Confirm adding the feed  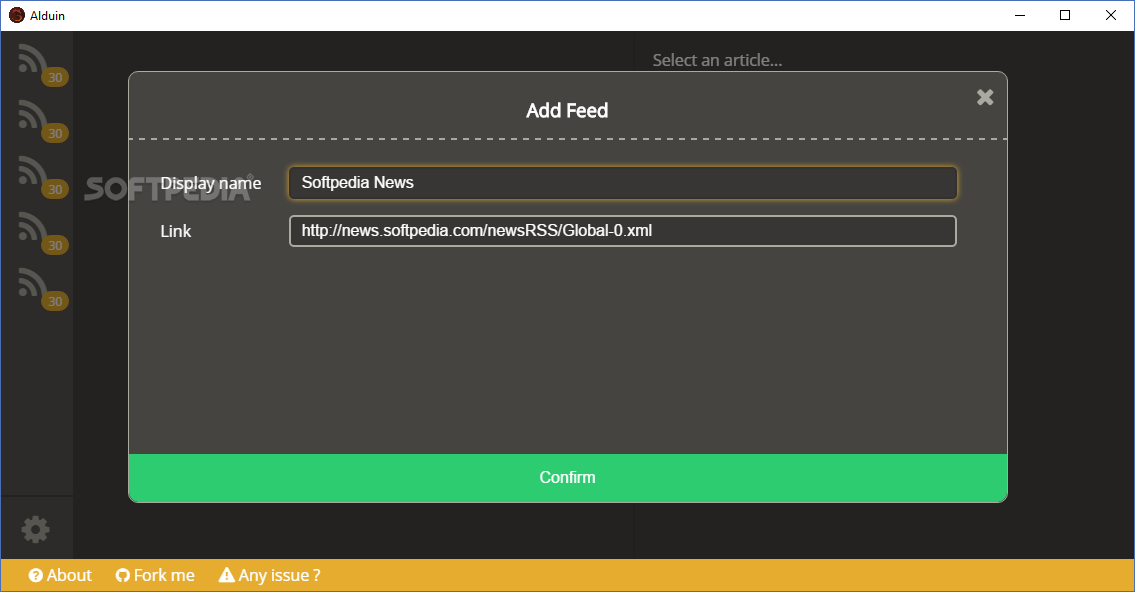568,478
